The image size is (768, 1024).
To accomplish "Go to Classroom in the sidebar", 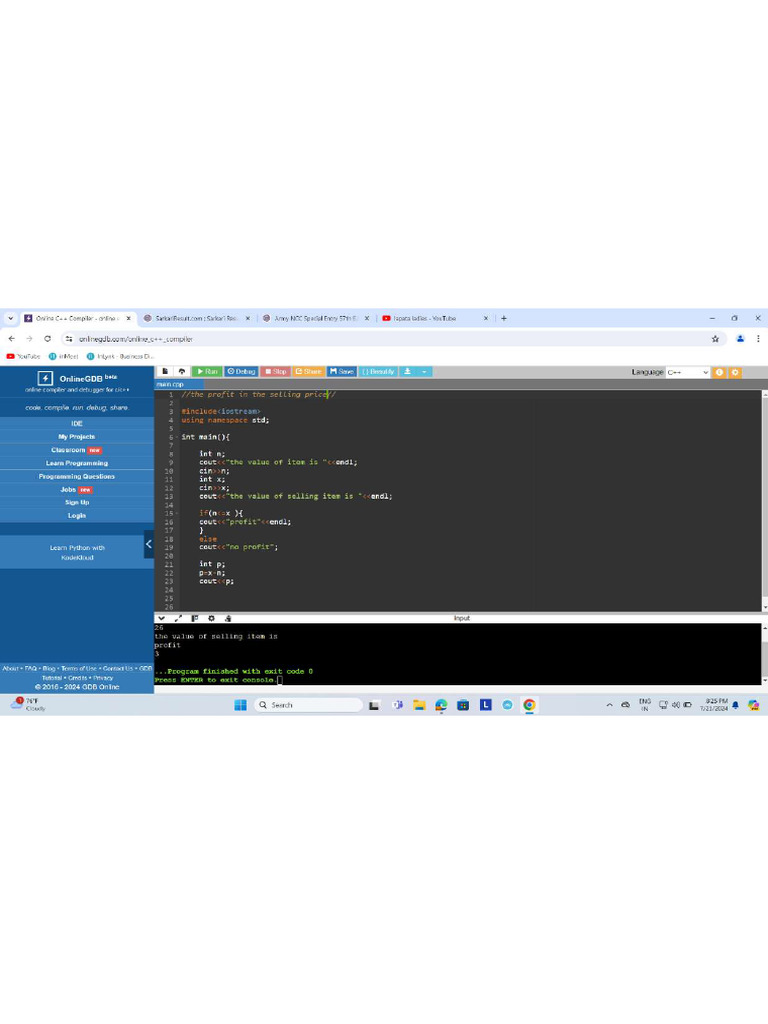I will tap(77, 450).
